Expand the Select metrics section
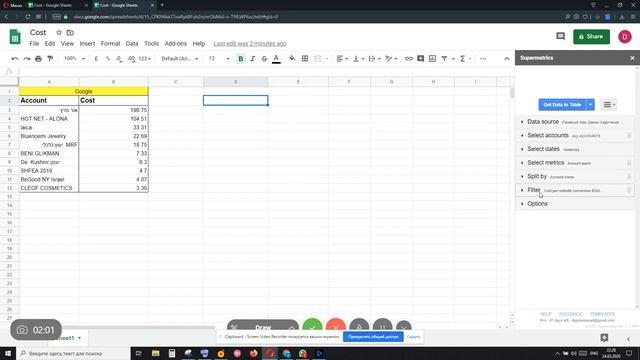The image size is (640, 360). click(575, 163)
